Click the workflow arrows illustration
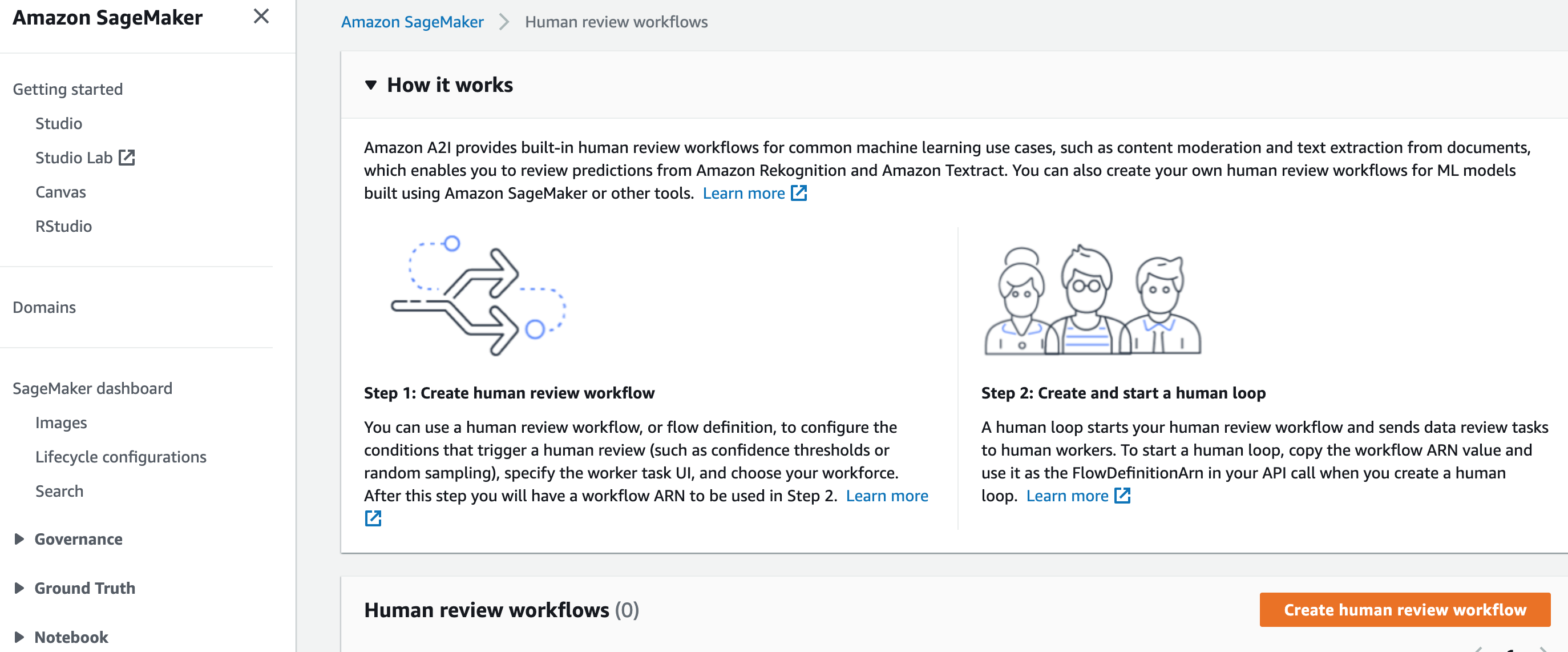The width and height of the screenshot is (1568, 652). (x=478, y=296)
